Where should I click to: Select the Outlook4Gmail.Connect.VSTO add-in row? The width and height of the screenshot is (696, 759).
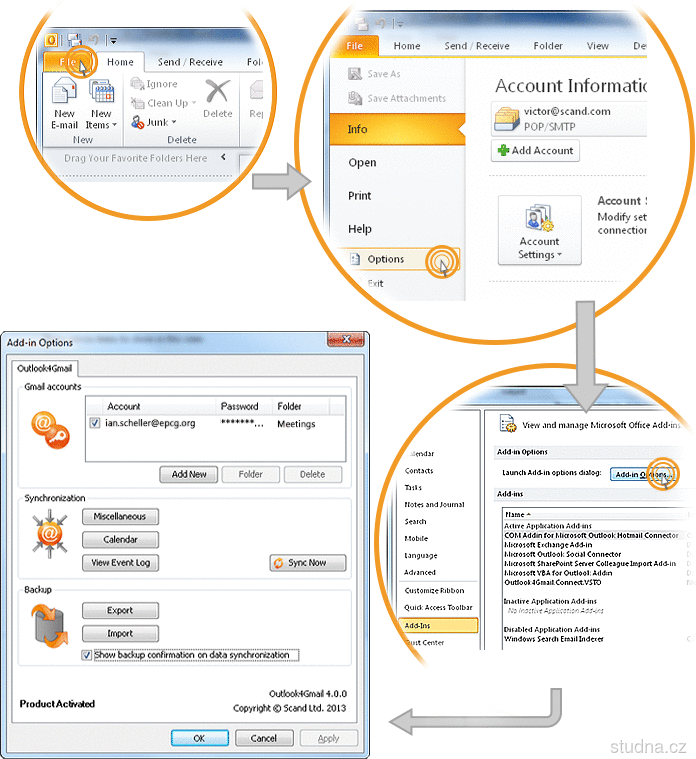click(553, 582)
